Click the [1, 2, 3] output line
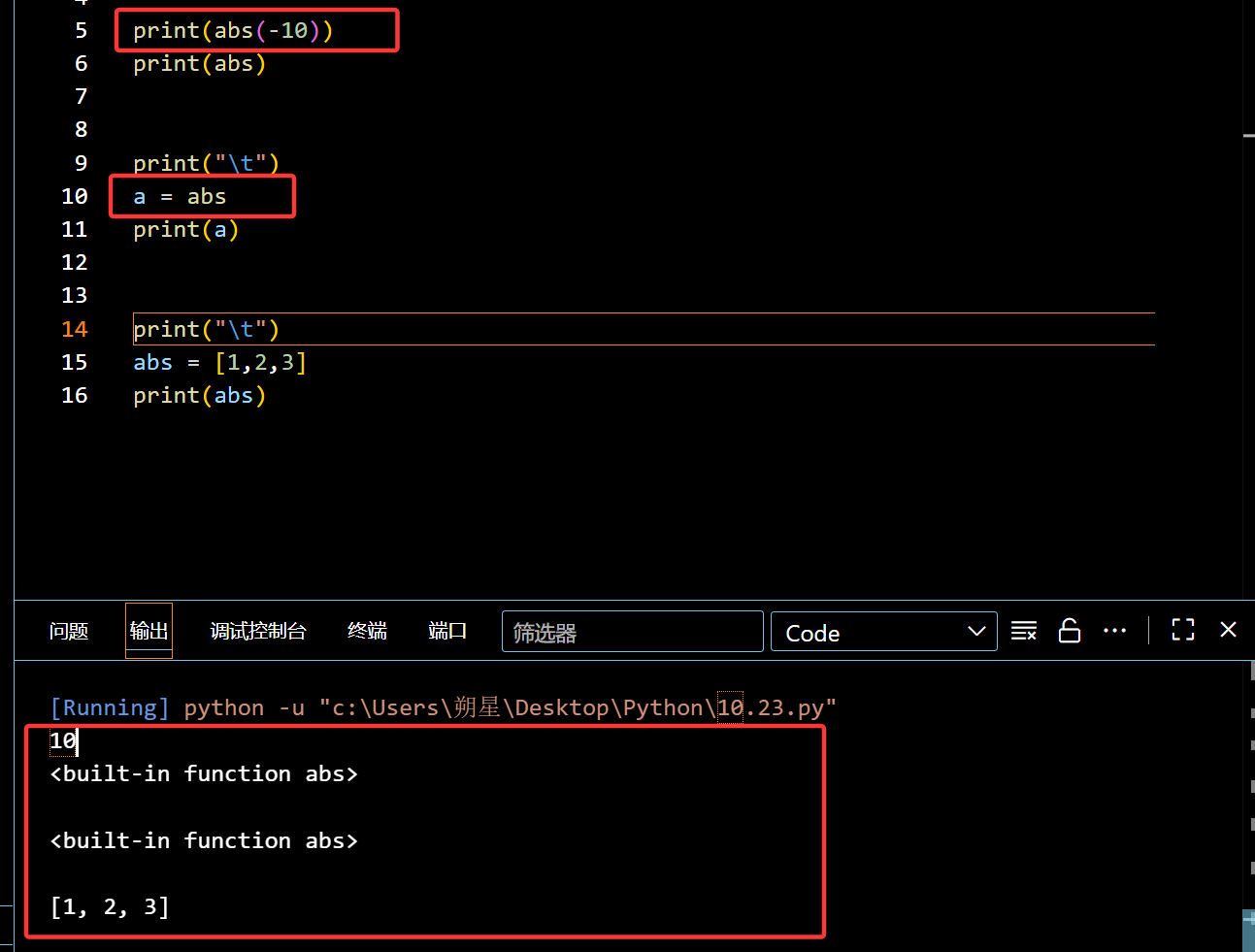This screenshot has width=1255, height=952. (x=110, y=907)
